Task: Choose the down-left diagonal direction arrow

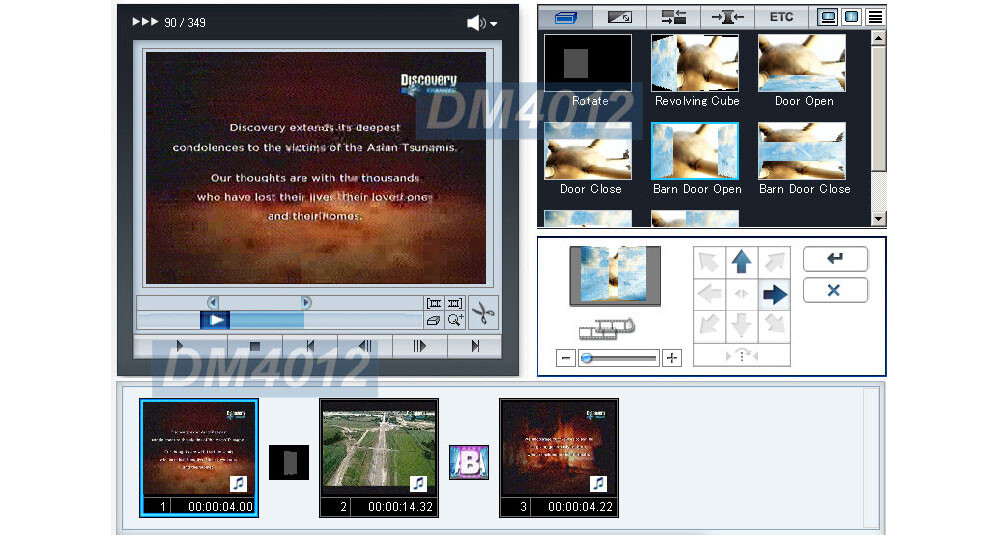Action: point(709,325)
